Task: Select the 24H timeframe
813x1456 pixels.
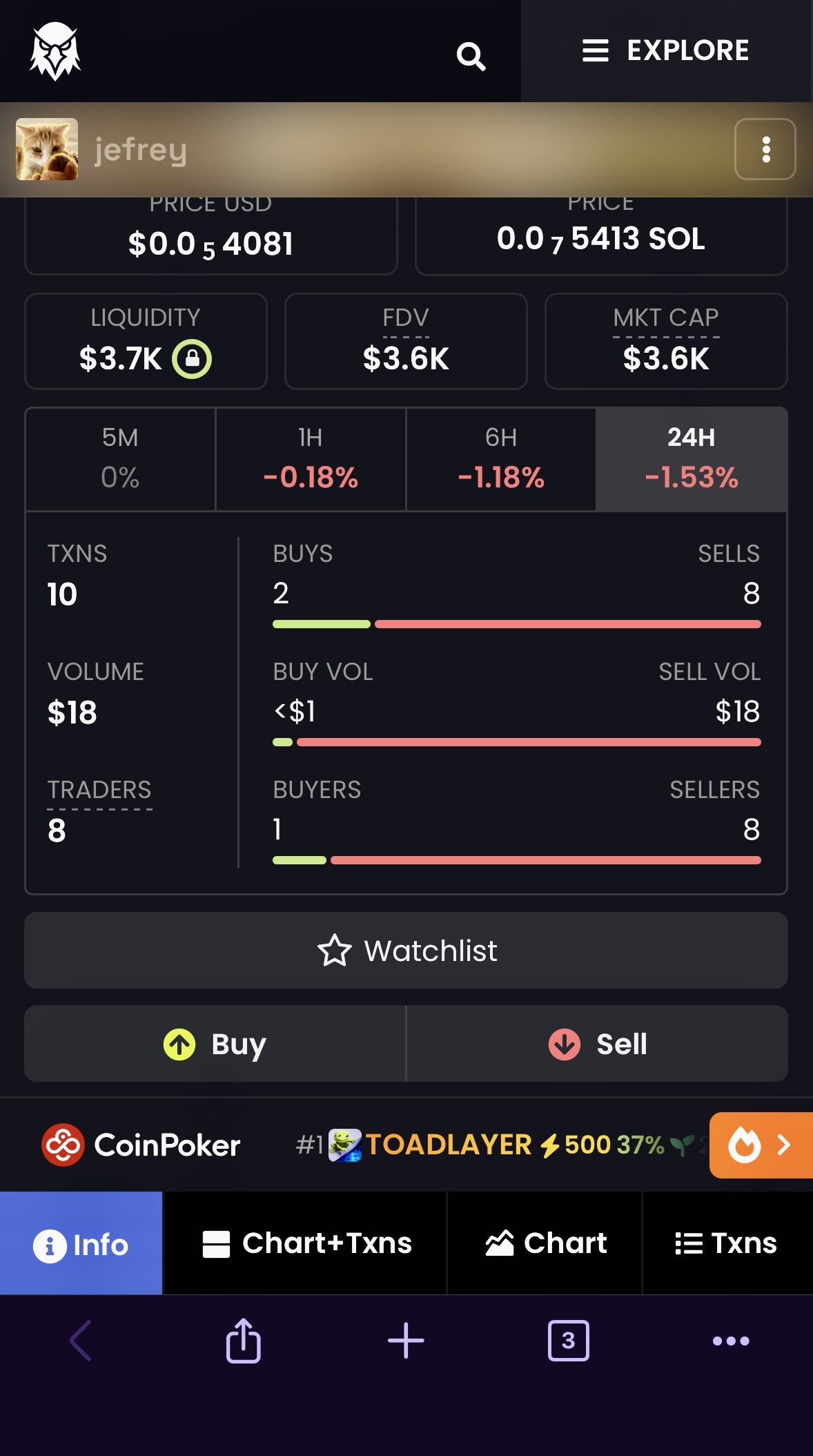Action: click(x=692, y=459)
